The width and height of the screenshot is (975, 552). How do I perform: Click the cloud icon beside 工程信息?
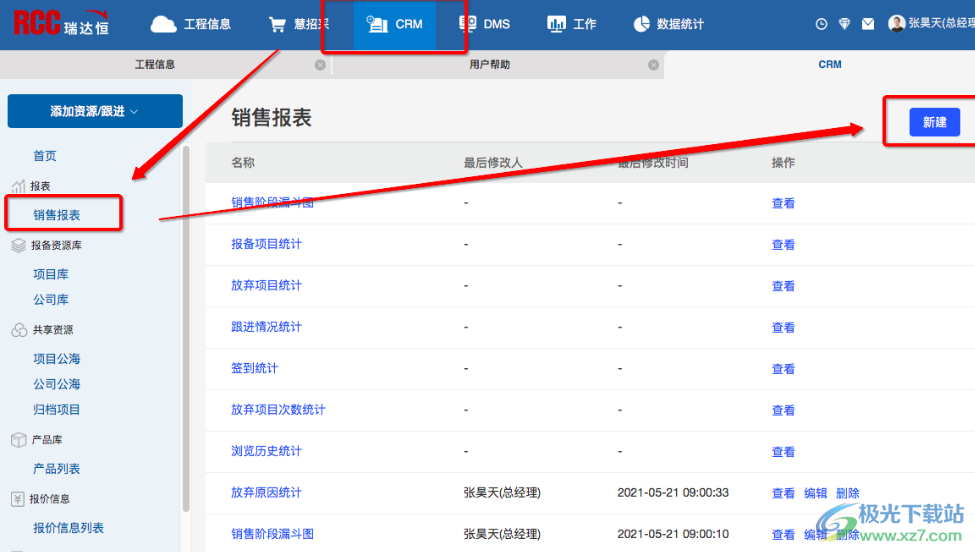pyautogui.click(x=164, y=24)
